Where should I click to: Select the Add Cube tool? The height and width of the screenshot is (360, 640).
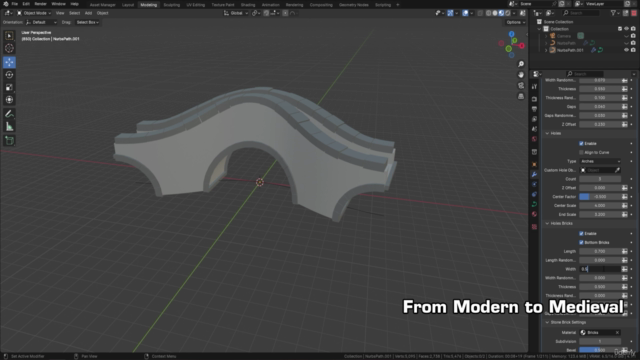pos(9,141)
